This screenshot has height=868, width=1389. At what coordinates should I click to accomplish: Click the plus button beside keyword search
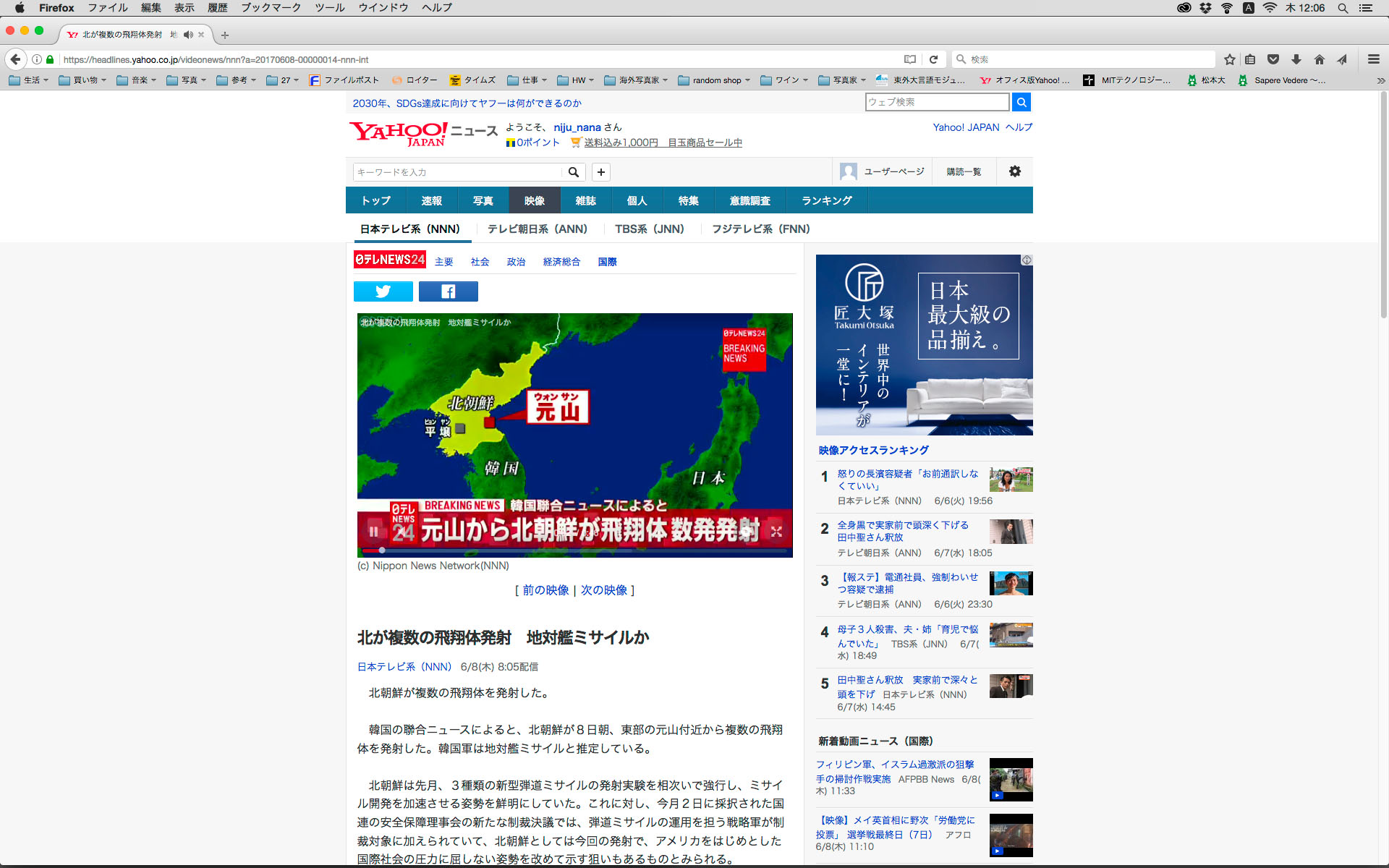600,172
